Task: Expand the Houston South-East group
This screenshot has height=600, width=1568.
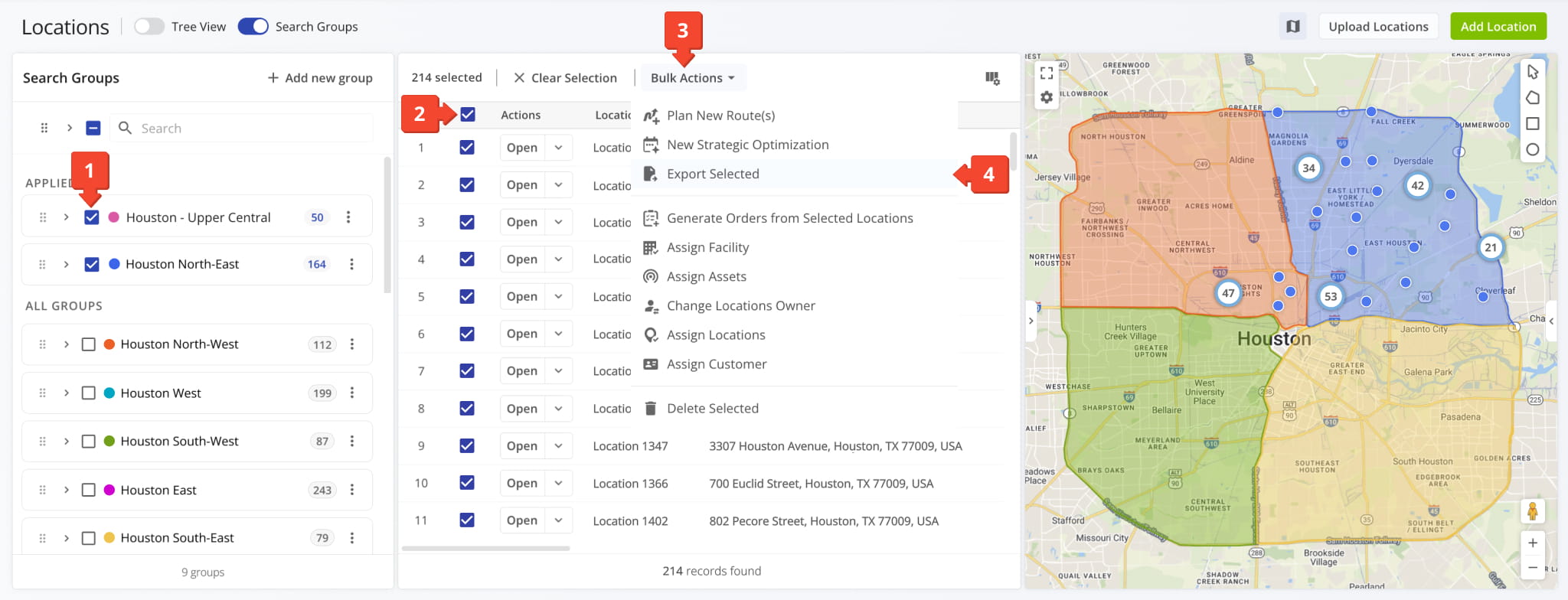Action: pyautogui.click(x=67, y=538)
